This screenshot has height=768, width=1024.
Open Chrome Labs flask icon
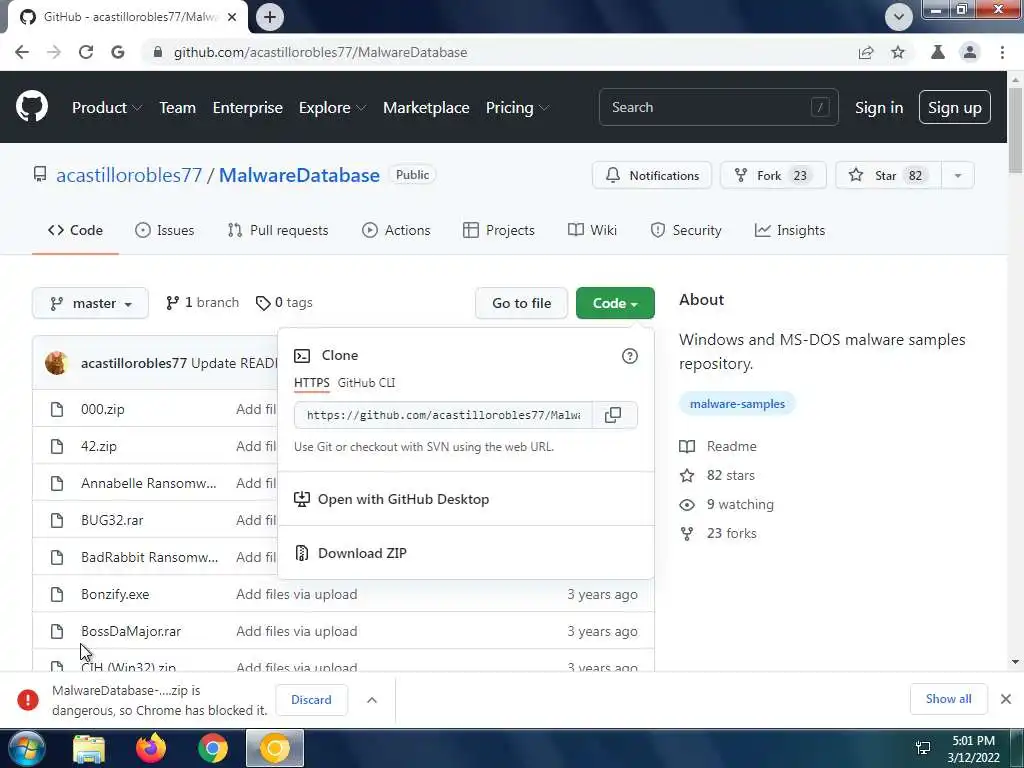click(x=938, y=52)
